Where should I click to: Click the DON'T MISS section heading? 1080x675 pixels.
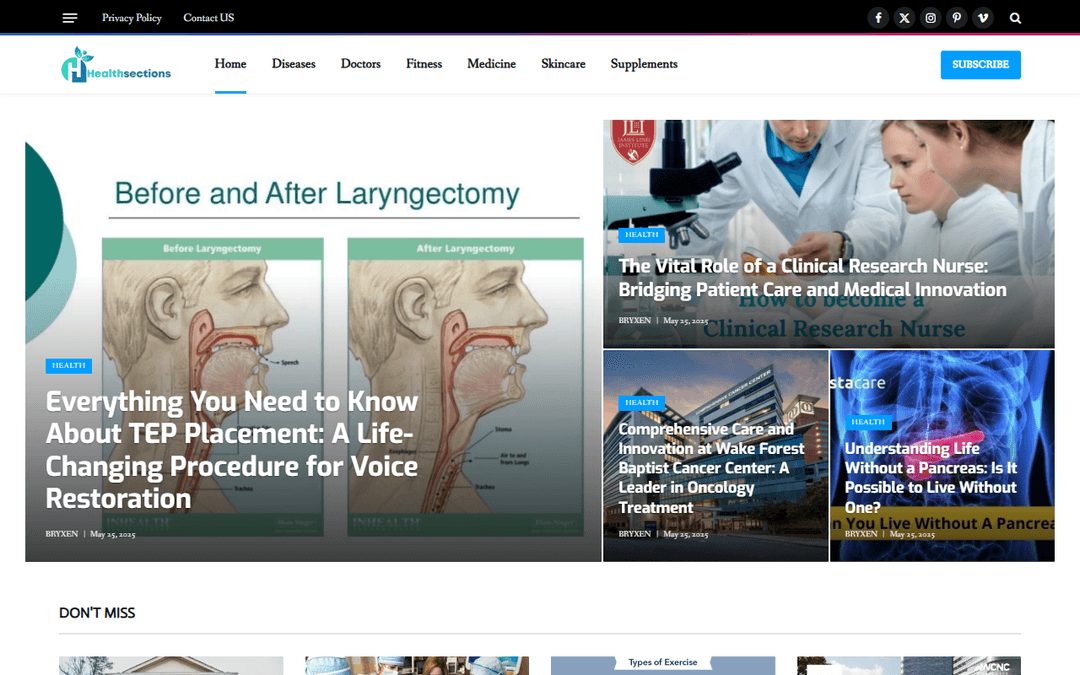[97, 613]
